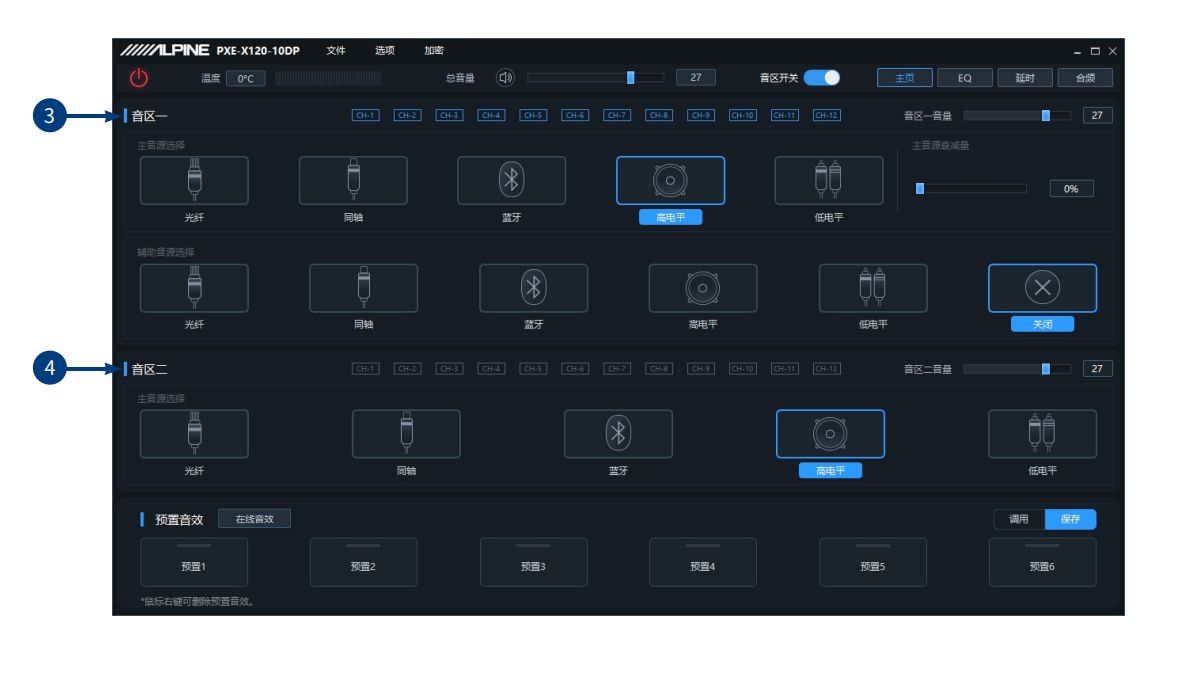Adjust the 音区一音量 slider
The image size is (1200, 691).
coord(1017,115)
